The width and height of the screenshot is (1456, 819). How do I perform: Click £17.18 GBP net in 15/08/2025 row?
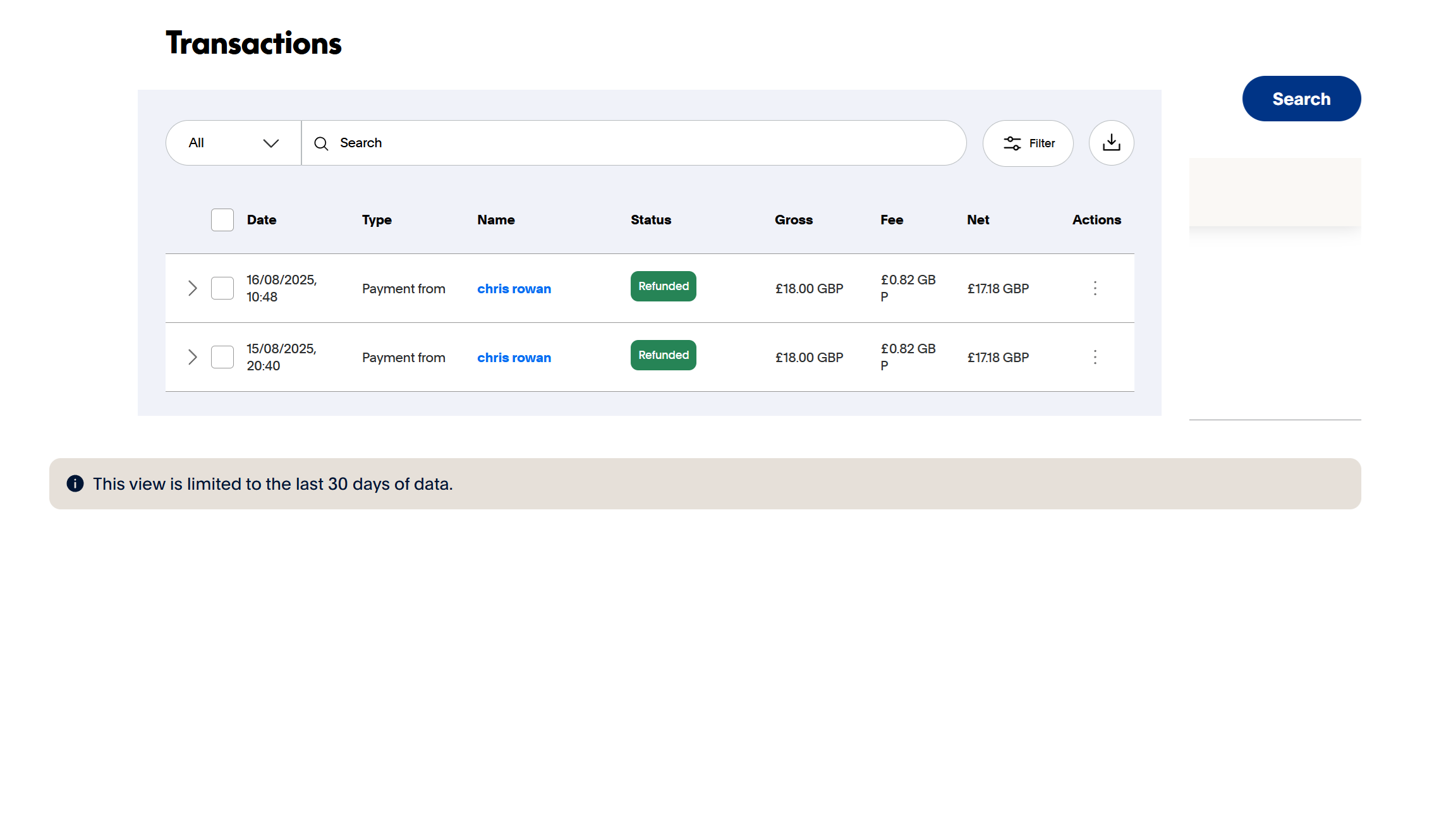(998, 358)
